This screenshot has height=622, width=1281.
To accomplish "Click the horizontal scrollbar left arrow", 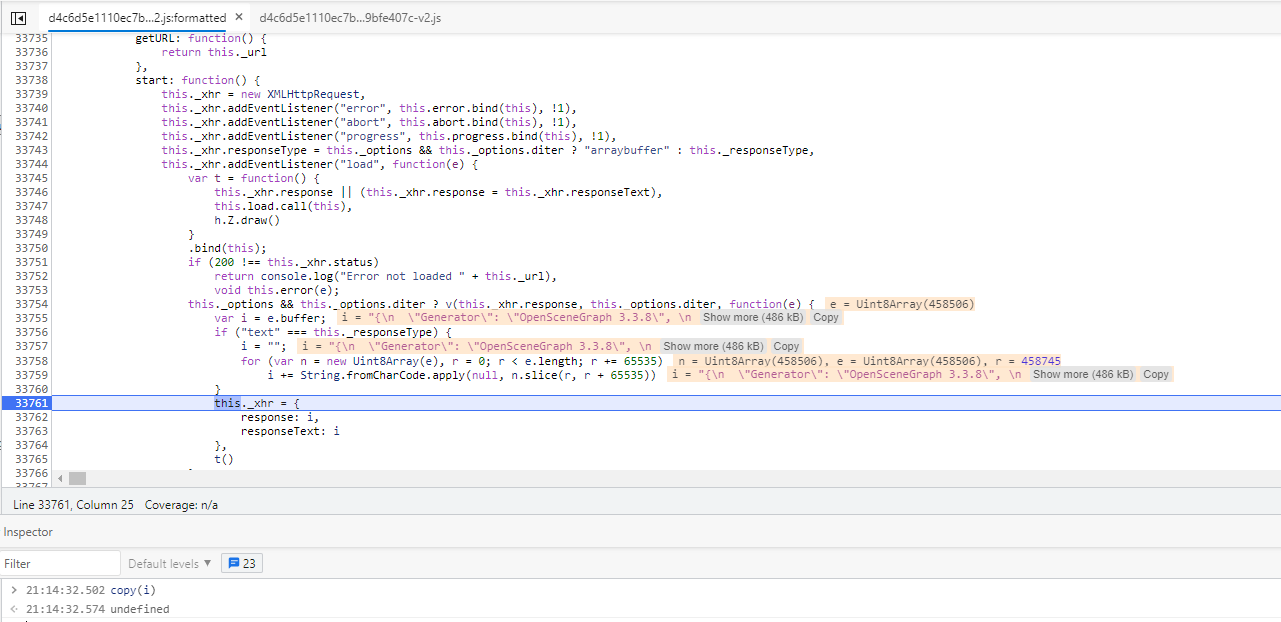I will point(60,479).
